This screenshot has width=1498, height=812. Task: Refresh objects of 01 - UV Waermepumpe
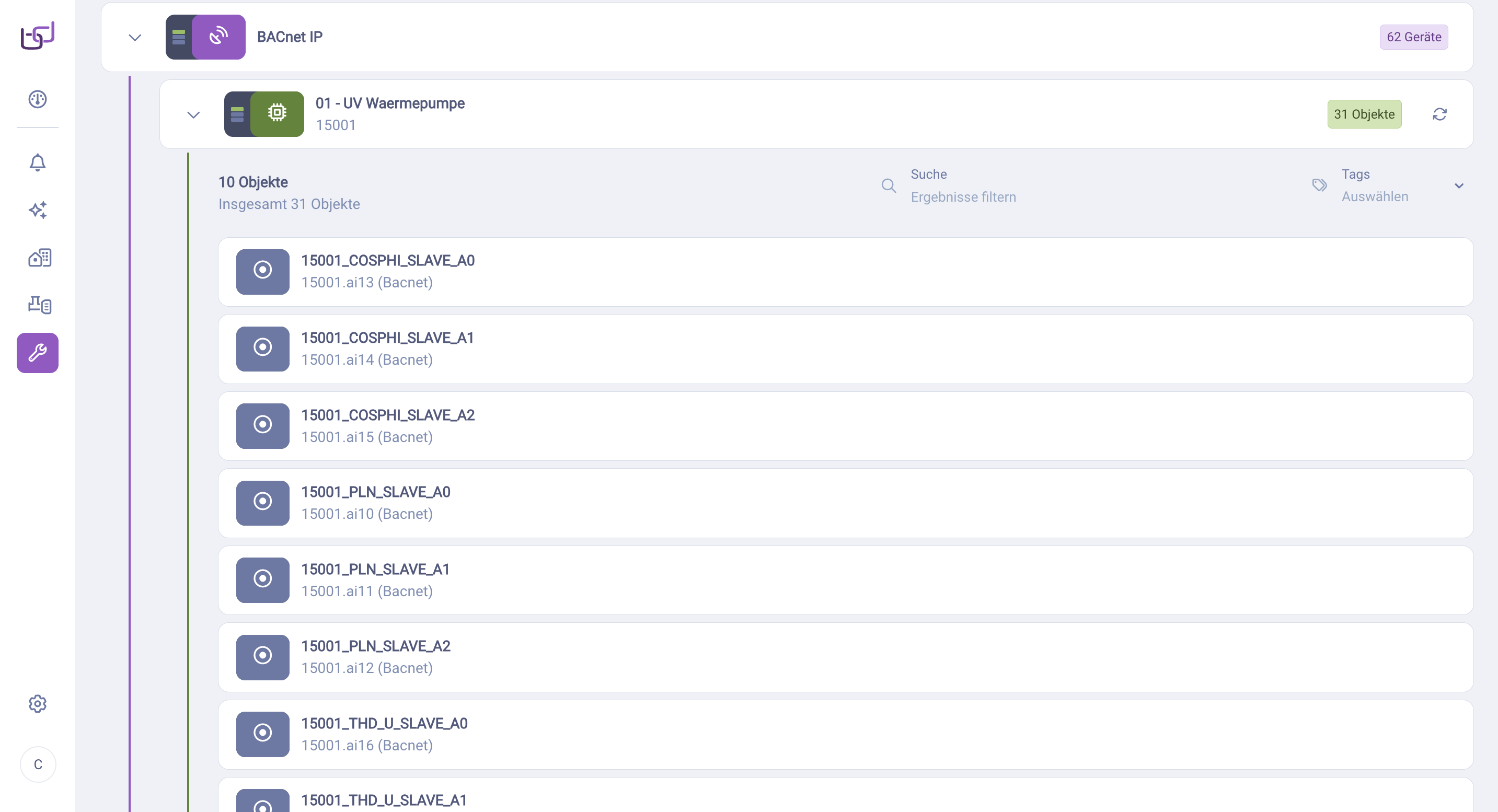(x=1439, y=114)
